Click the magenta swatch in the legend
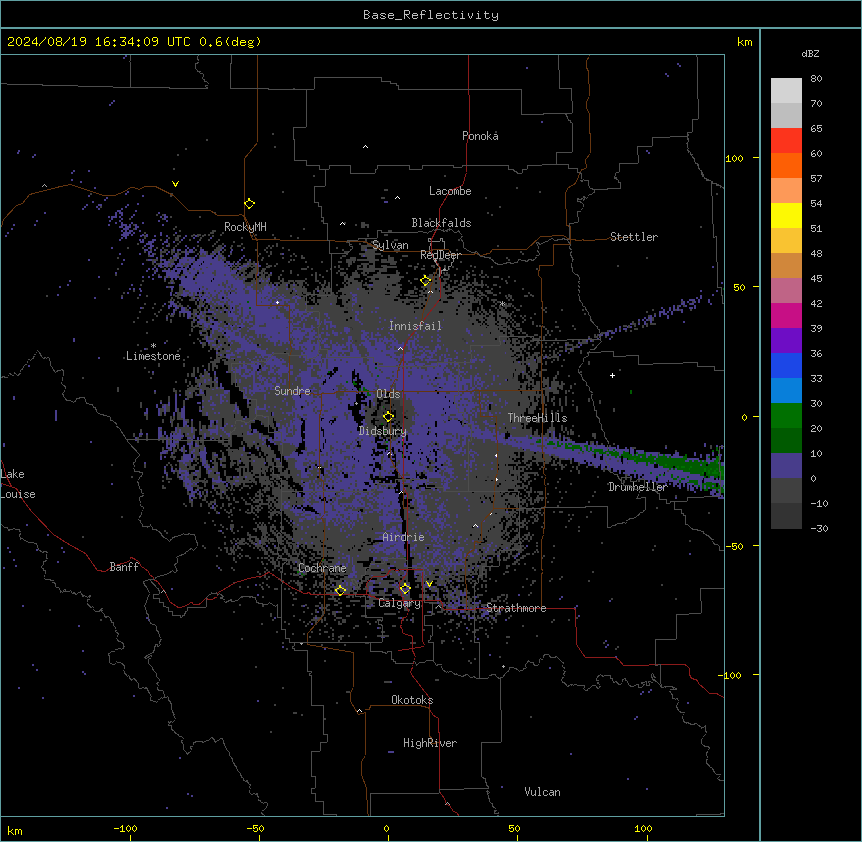This screenshot has height=842, width=862. [x=786, y=315]
